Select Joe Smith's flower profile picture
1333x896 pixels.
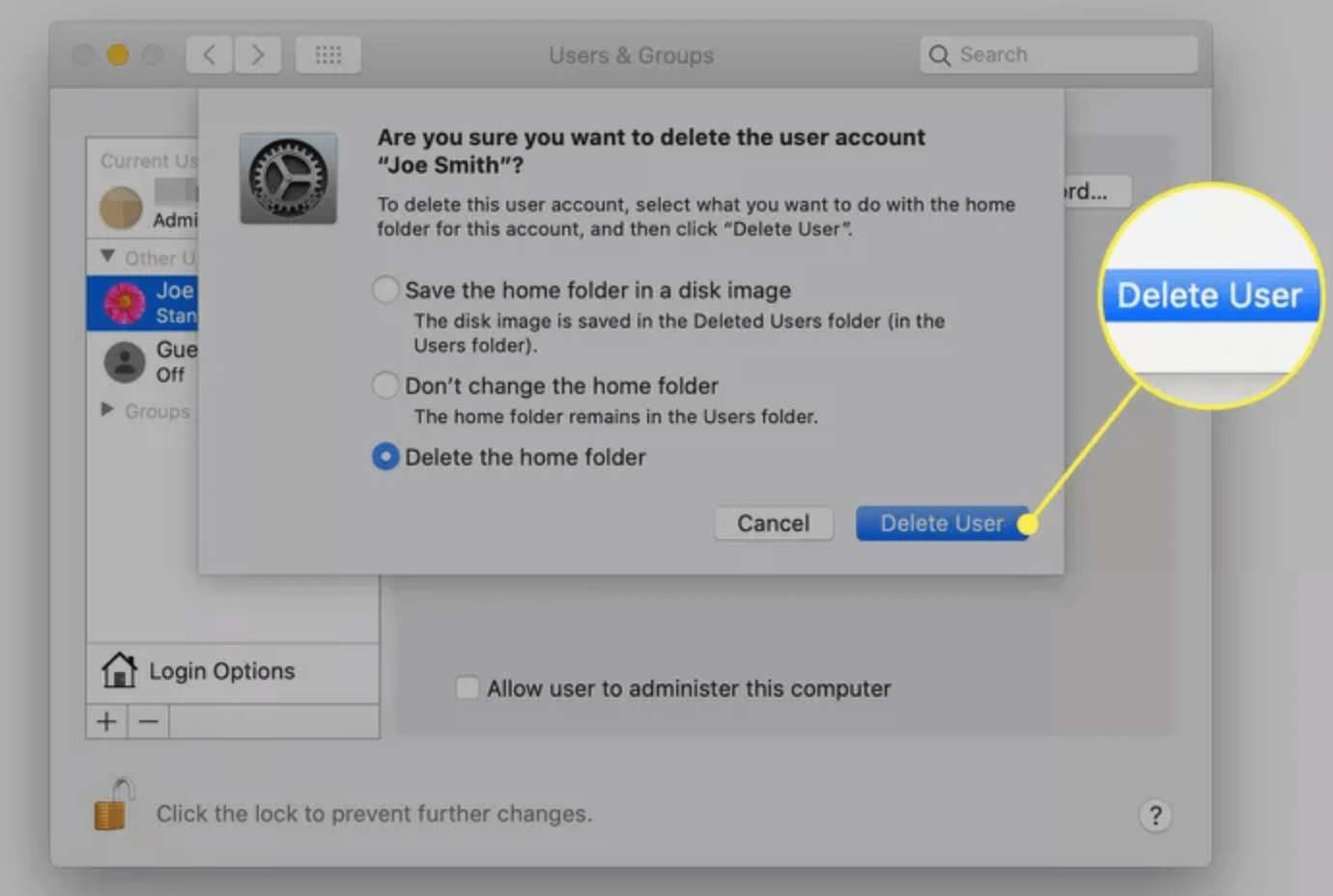point(124,301)
